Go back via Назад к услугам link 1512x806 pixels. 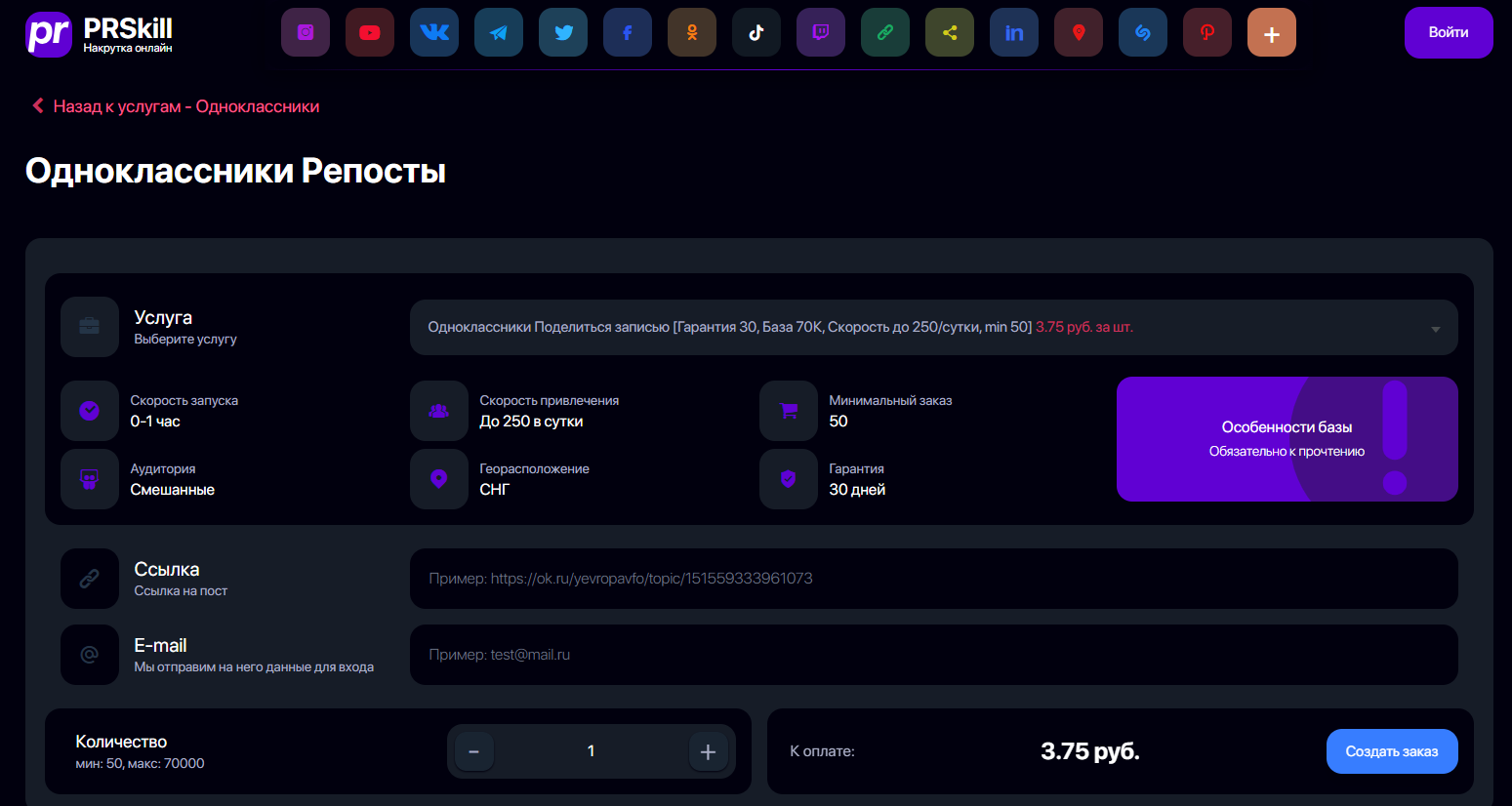coord(186,106)
